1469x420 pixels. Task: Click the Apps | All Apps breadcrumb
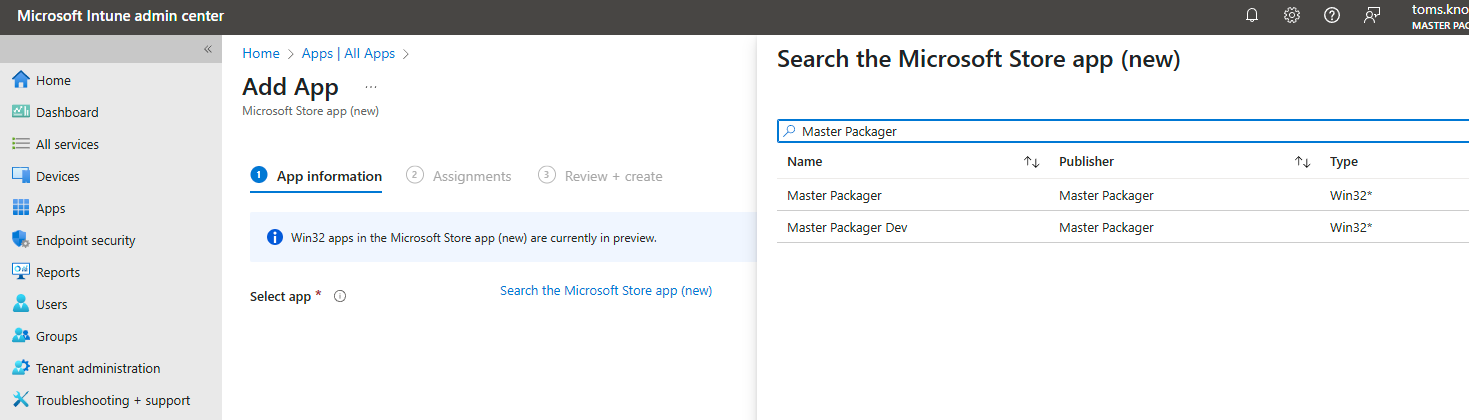[x=348, y=53]
